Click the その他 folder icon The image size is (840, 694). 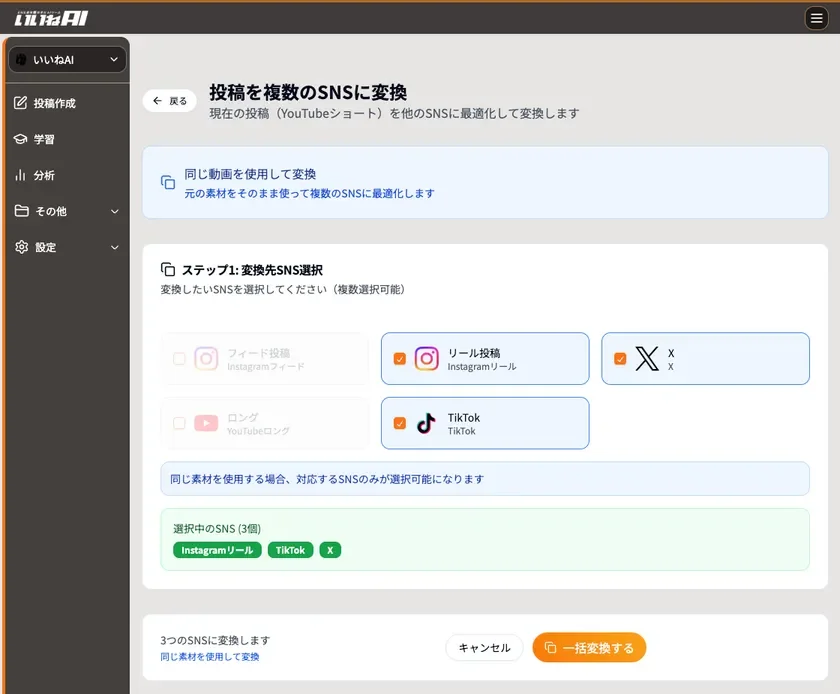pyautogui.click(x=22, y=211)
